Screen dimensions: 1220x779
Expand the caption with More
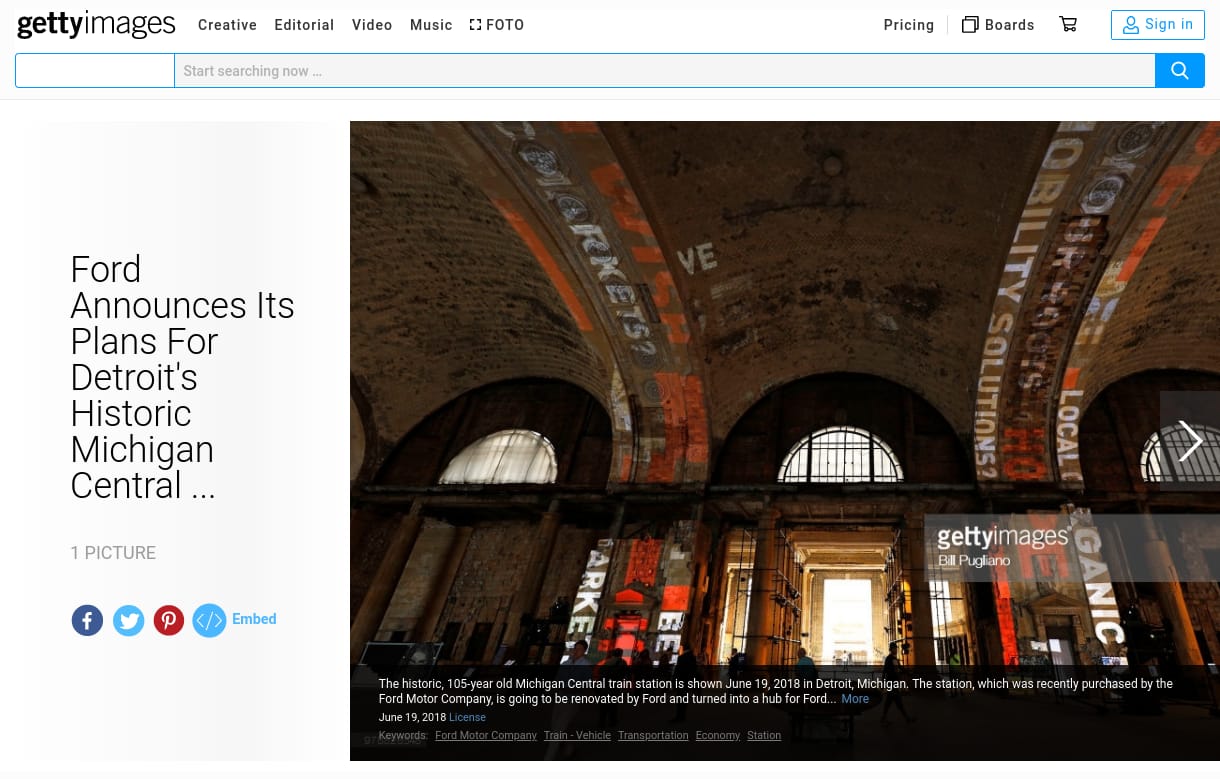pos(855,699)
